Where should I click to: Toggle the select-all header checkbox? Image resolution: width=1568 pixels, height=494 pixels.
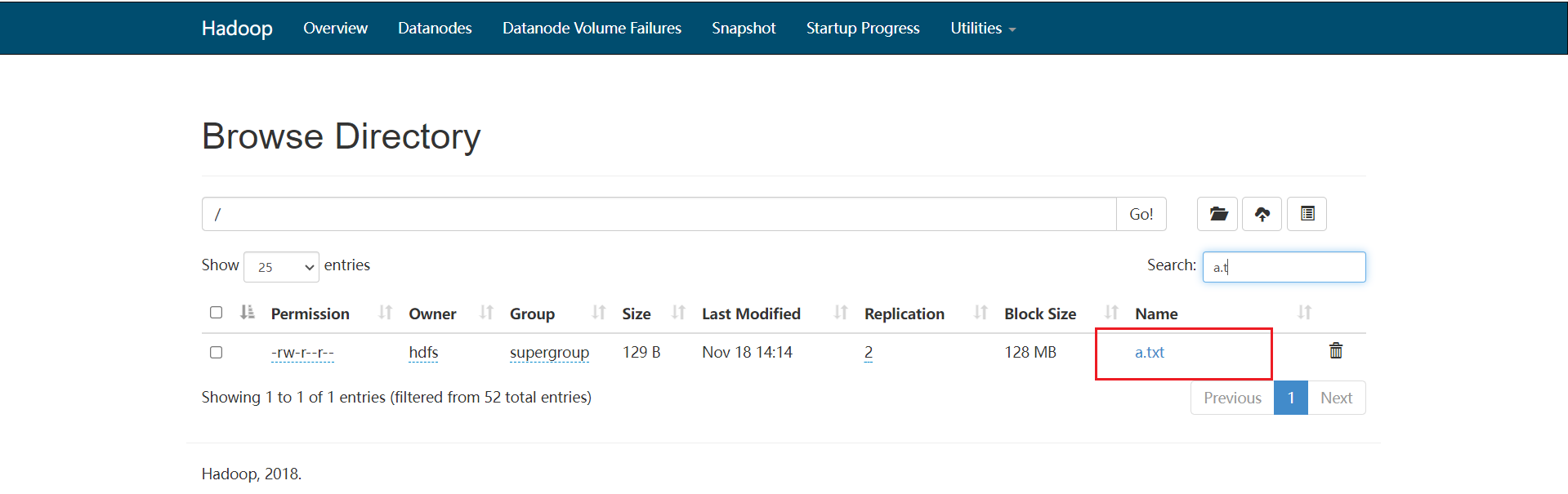[x=216, y=313]
